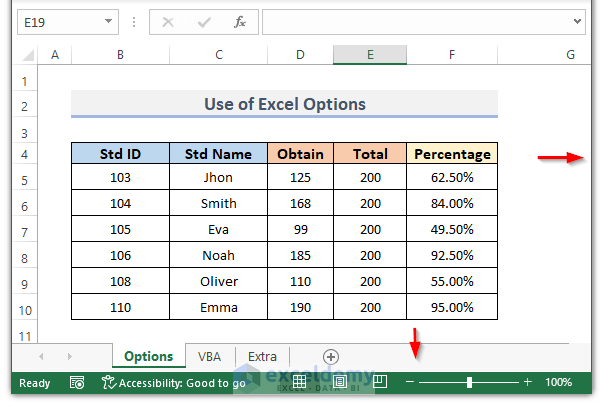The image size is (609, 410).
Task: Click the Cancel (X) formula bar icon
Action: tap(167, 21)
